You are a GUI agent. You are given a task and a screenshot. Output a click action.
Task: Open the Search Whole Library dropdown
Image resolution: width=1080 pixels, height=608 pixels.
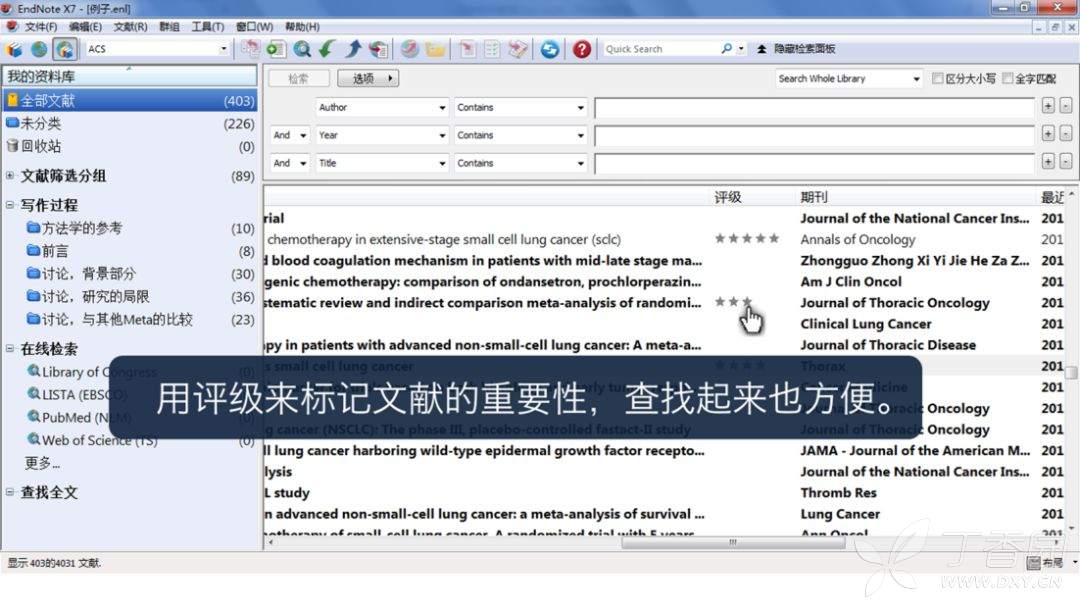916,78
